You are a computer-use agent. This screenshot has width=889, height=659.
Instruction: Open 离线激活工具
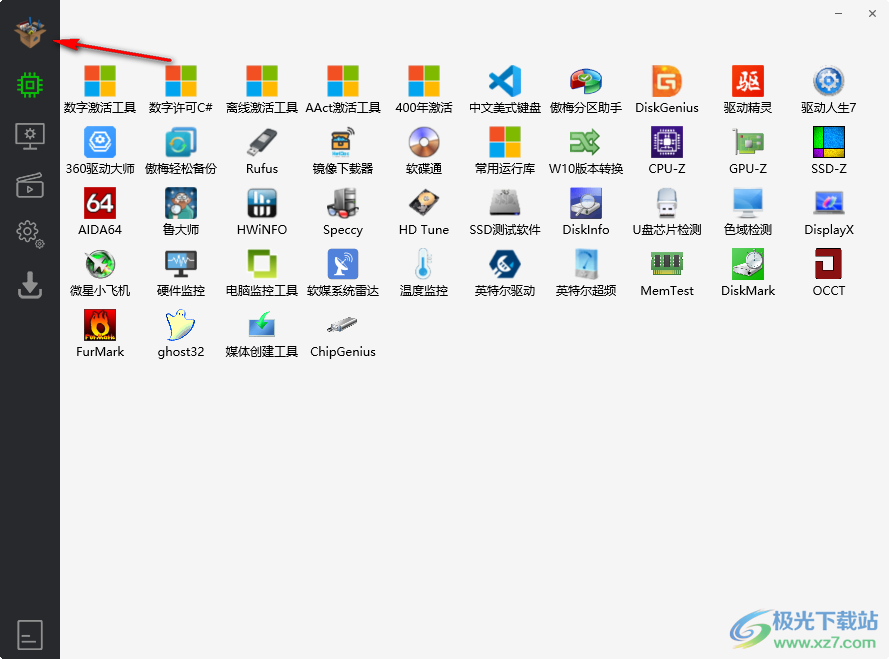tap(262, 90)
